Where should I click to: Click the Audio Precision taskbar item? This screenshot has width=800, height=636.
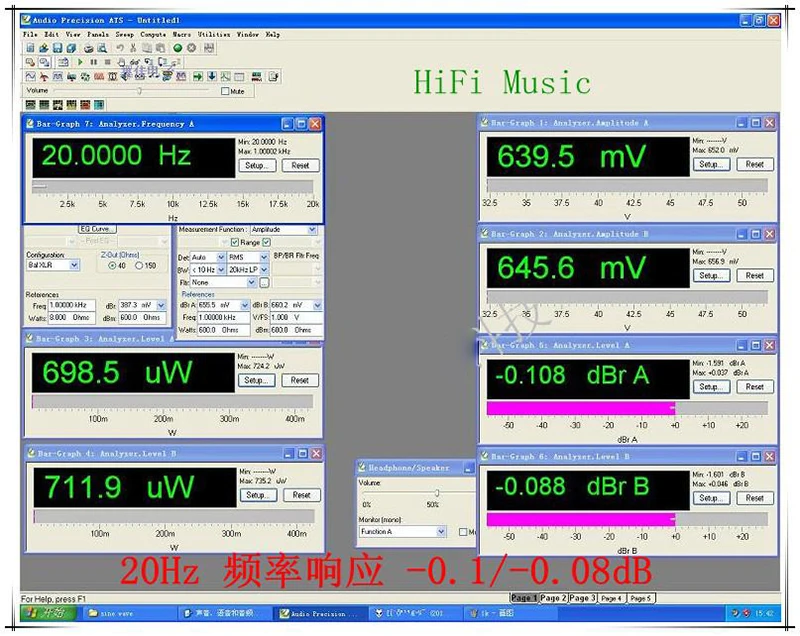point(320,614)
